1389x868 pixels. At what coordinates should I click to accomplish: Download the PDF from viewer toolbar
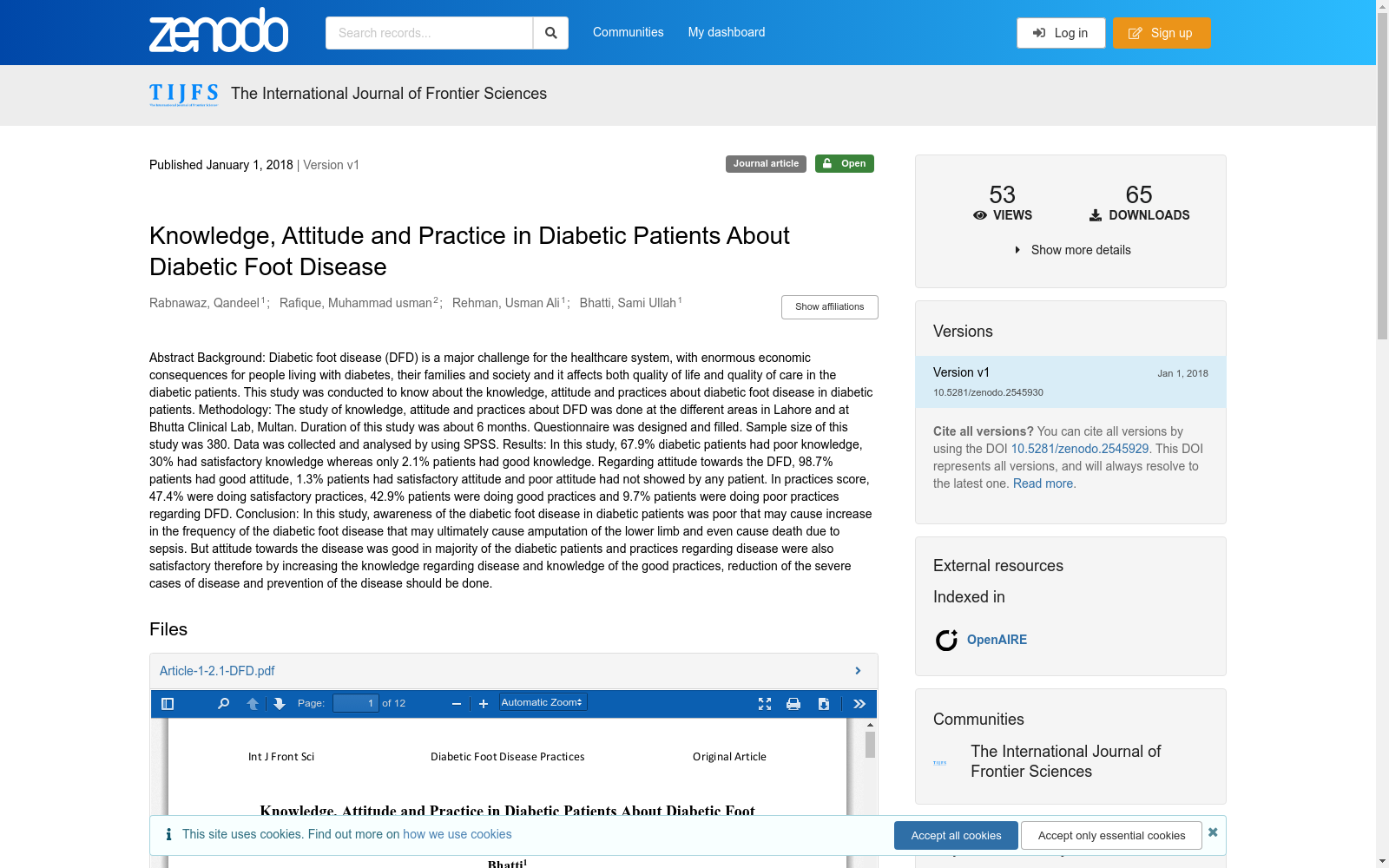[x=824, y=704]
